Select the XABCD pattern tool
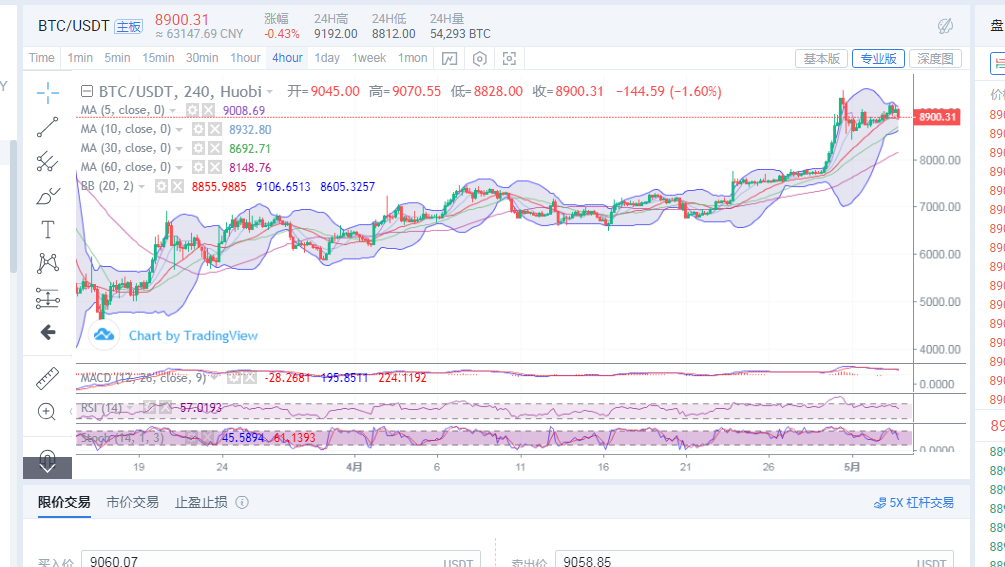Viewport: 1005px width, 567px height. [x=47, y=263]
